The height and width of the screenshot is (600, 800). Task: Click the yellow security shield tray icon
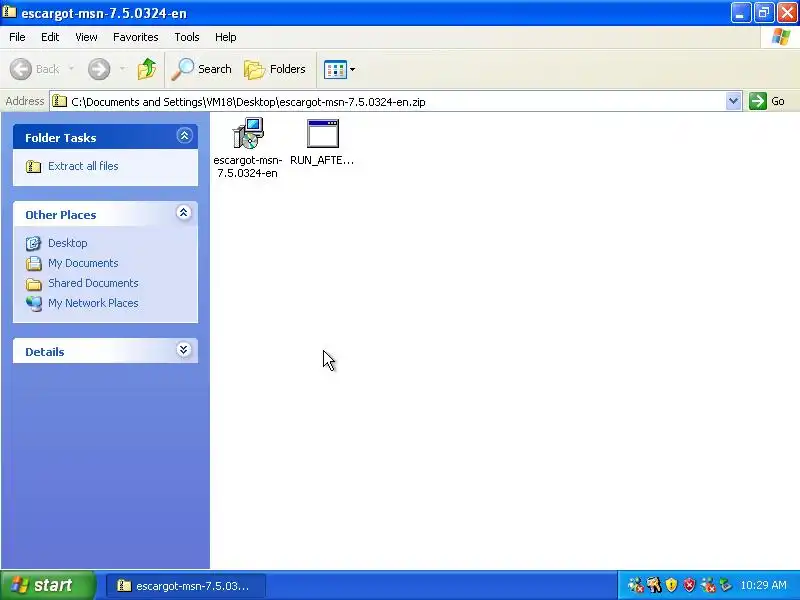point(671,585)
